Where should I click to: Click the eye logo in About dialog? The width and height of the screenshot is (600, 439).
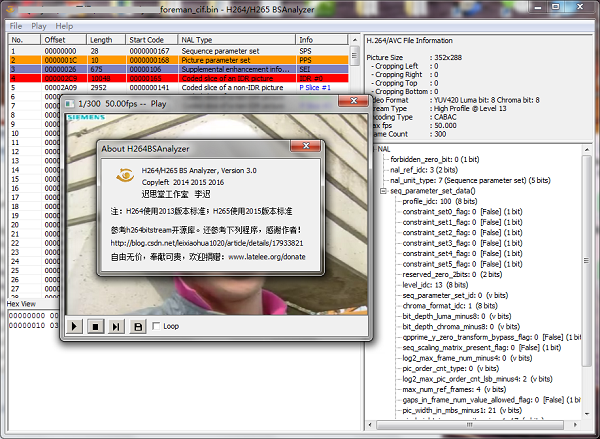point(125,175)
